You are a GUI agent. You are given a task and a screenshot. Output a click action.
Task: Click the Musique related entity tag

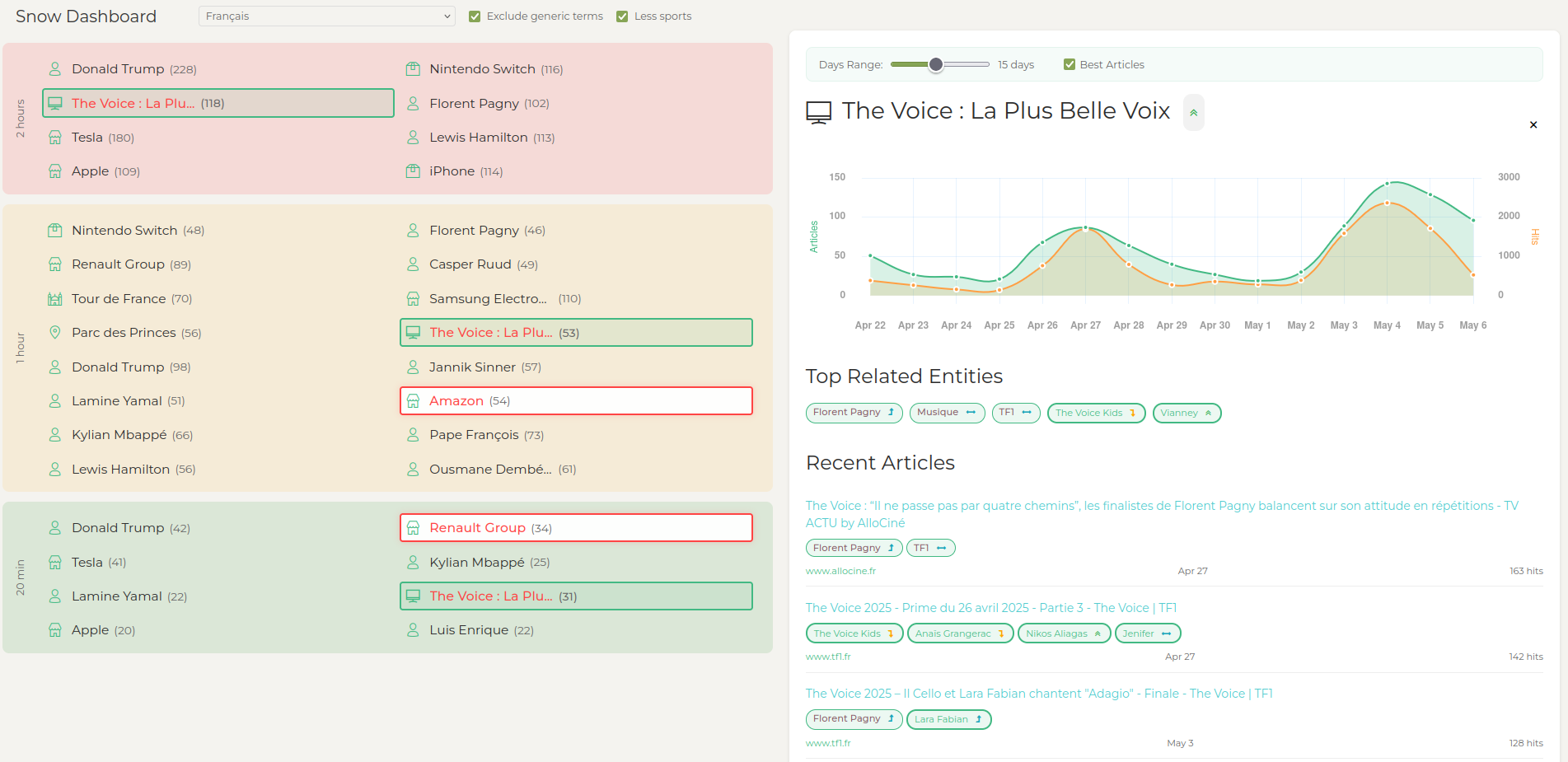947,413
